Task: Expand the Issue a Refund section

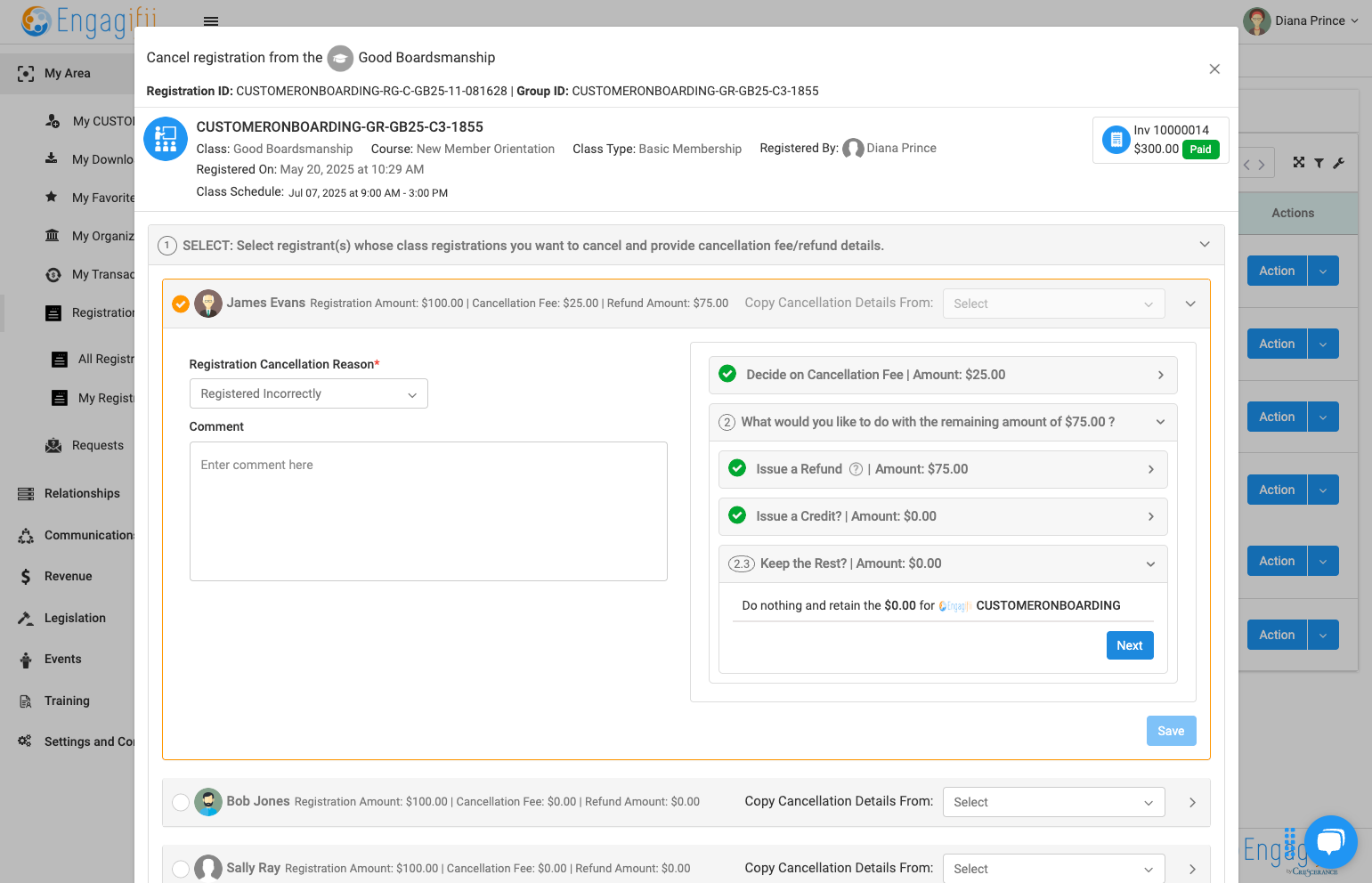Action: tap(943, 469)
